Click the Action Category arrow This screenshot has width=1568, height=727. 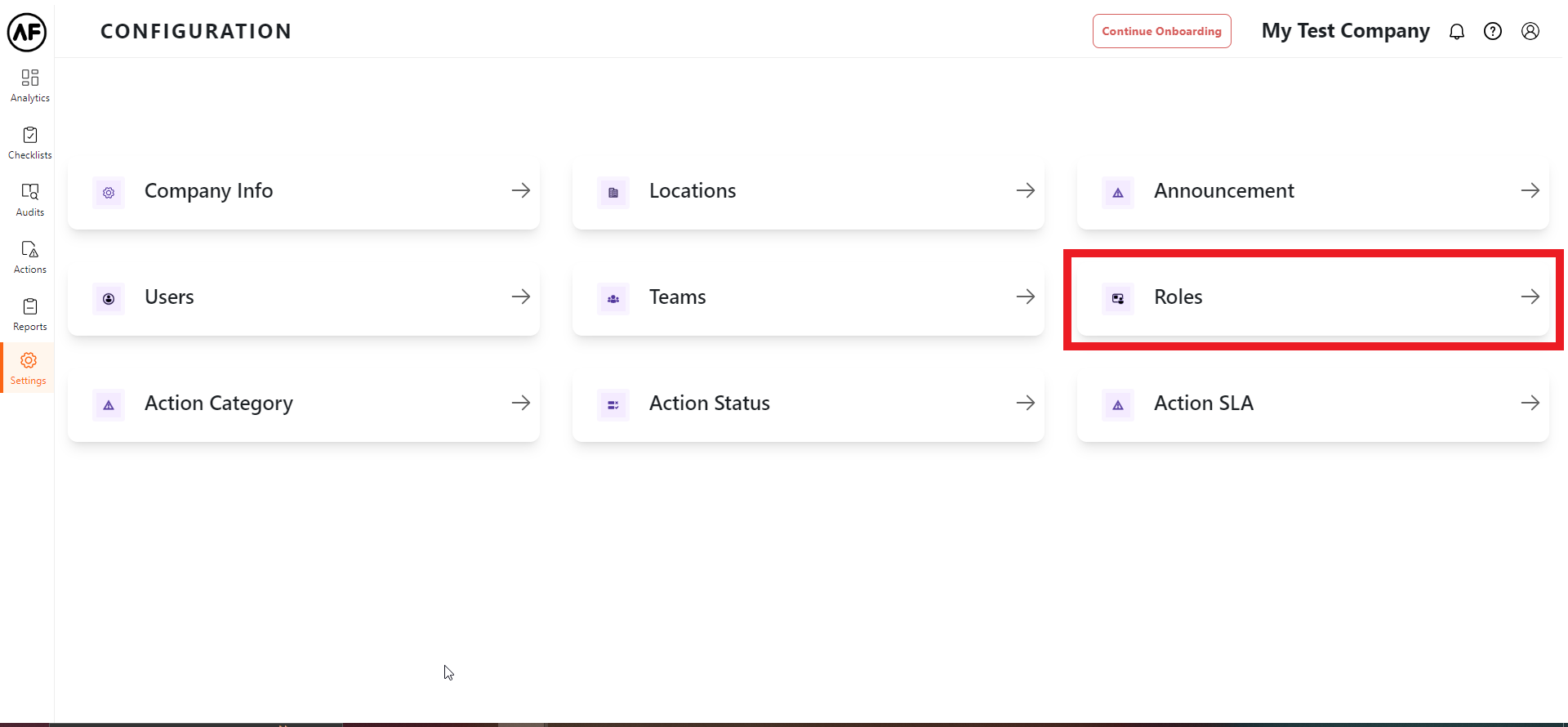tap(520, 404)
